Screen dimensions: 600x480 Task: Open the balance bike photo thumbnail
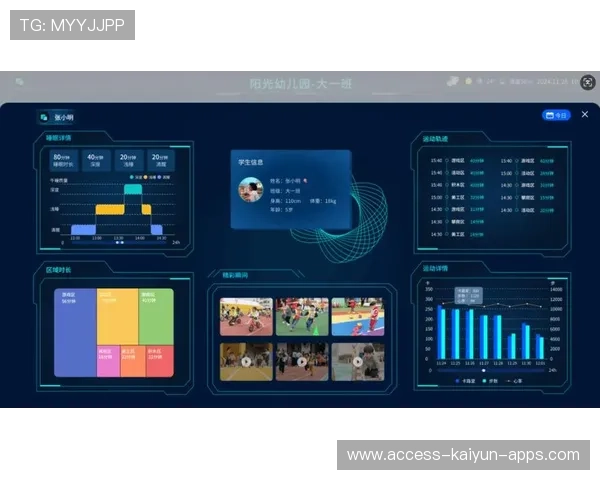pos(246,316)
